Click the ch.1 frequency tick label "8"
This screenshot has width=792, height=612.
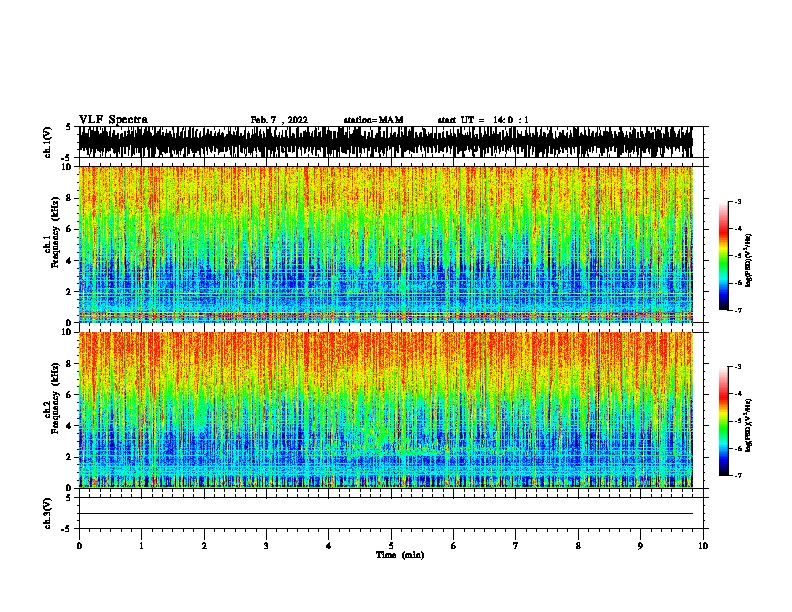[69, 198]
